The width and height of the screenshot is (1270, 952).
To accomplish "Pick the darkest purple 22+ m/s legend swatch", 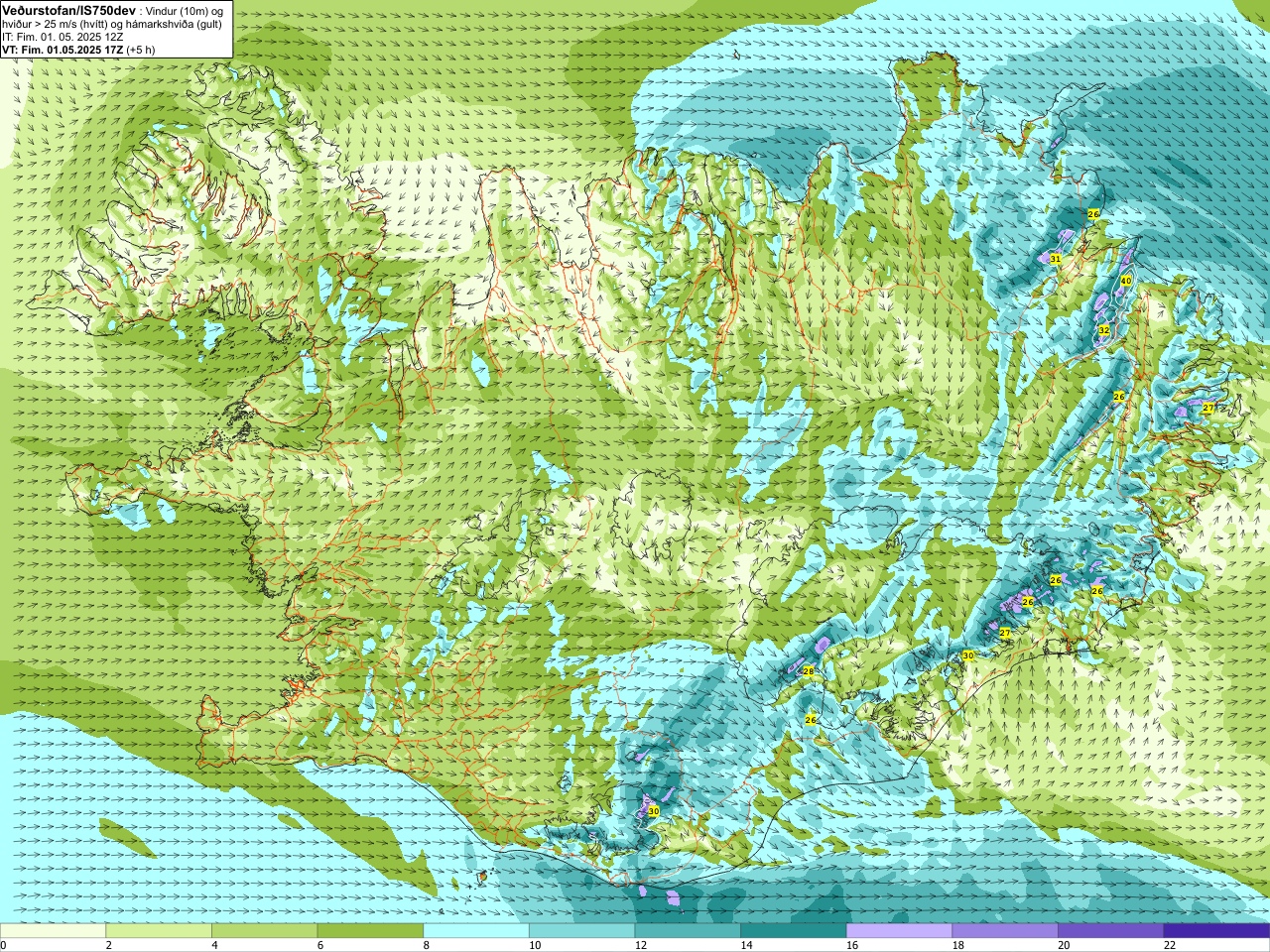I will 1216,931.
